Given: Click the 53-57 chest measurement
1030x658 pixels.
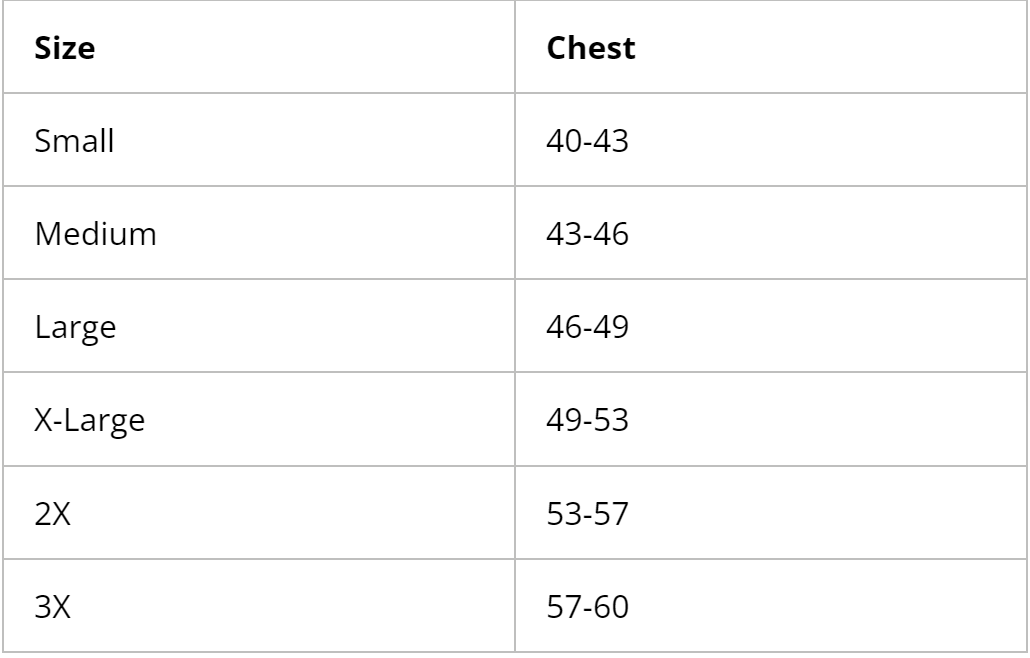Looking at the screenshot, I should [x=587, y=513].
